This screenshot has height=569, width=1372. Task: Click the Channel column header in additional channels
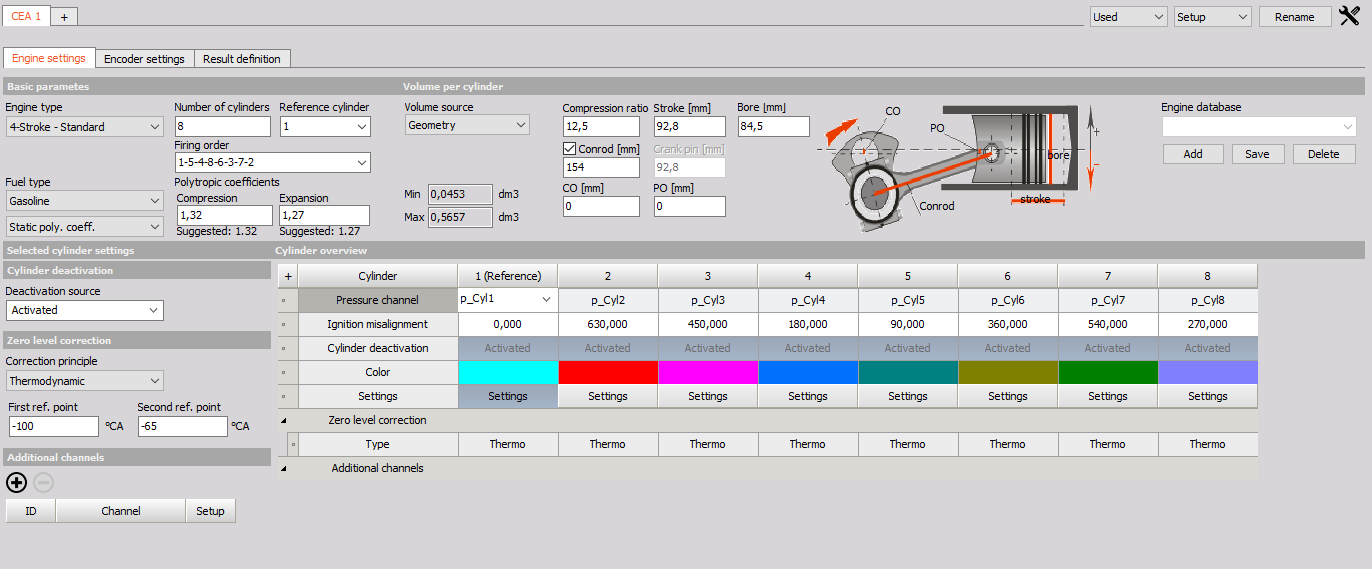pyautogui.click(x=121, y=511)
